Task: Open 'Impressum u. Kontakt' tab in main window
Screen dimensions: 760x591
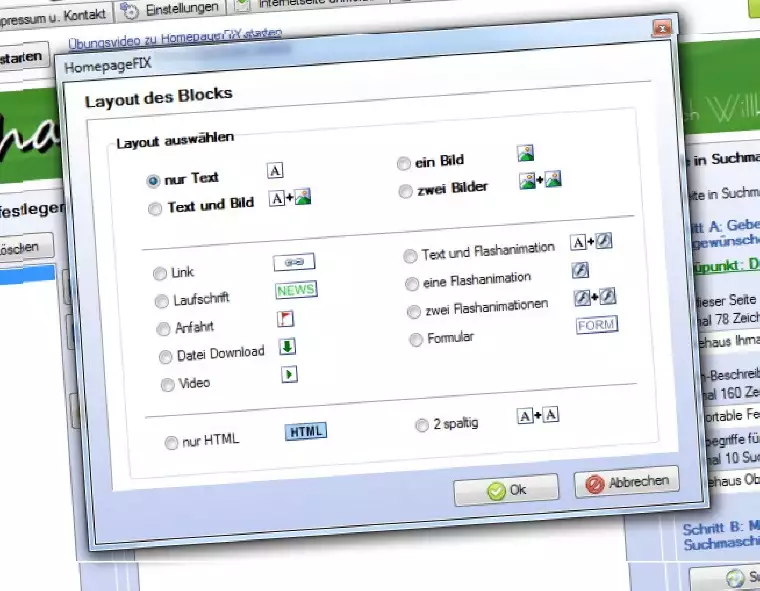Action: [x=53, y=17]
